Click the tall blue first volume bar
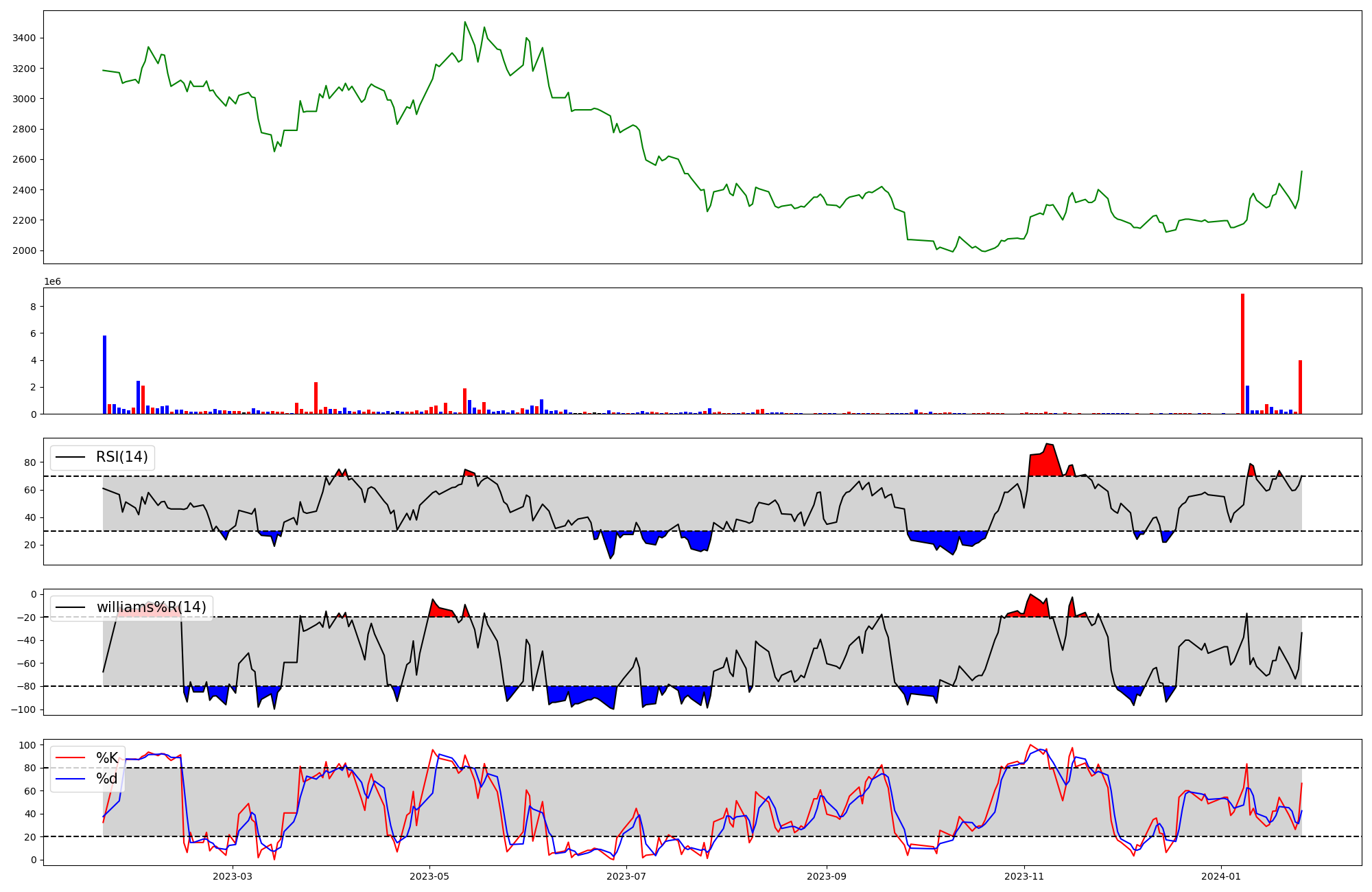 click(104, 375)
